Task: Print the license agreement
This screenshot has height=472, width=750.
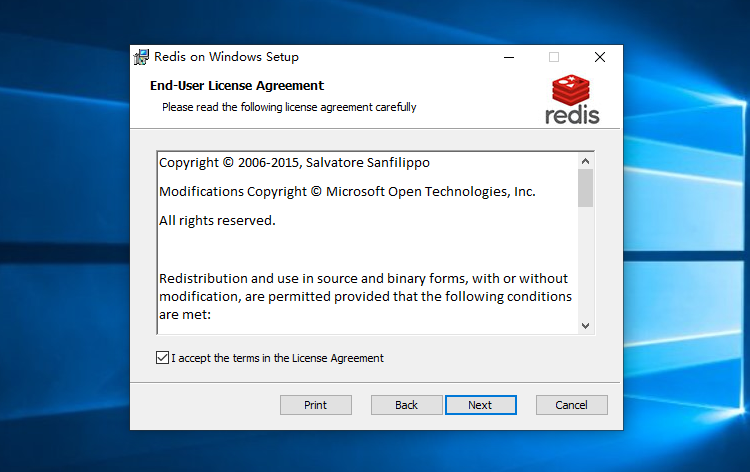Action: [316, 405]
